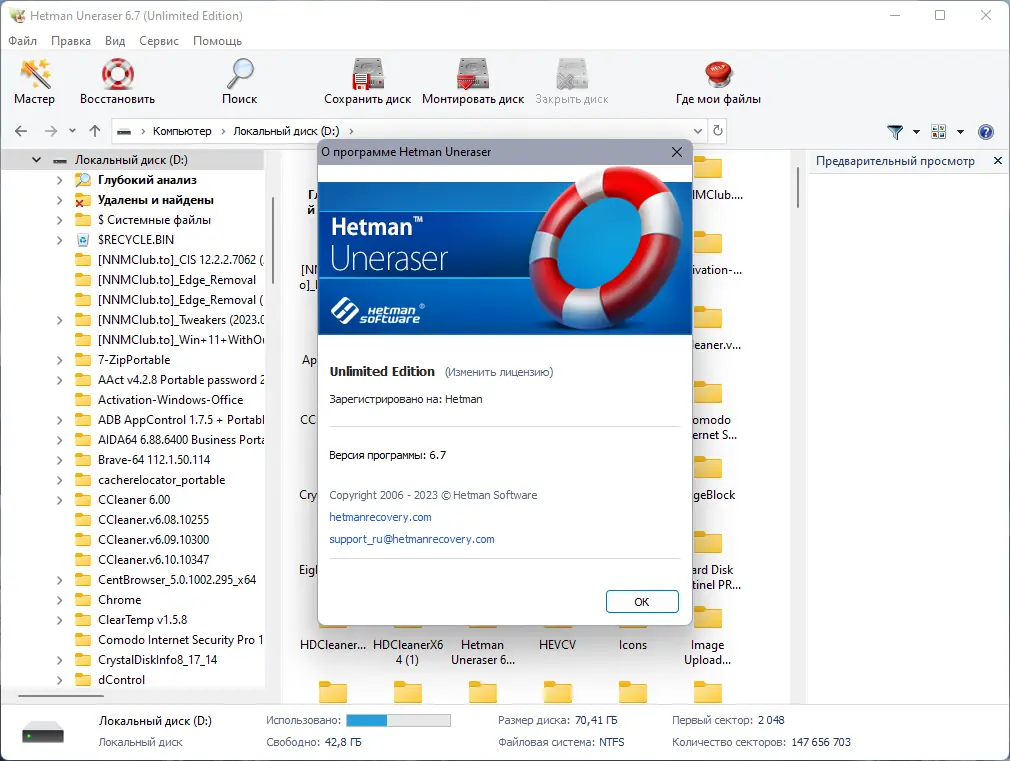The image size is (1010, 761).
Task: Click the blue help question mark icon
Action: click(986, 131)
